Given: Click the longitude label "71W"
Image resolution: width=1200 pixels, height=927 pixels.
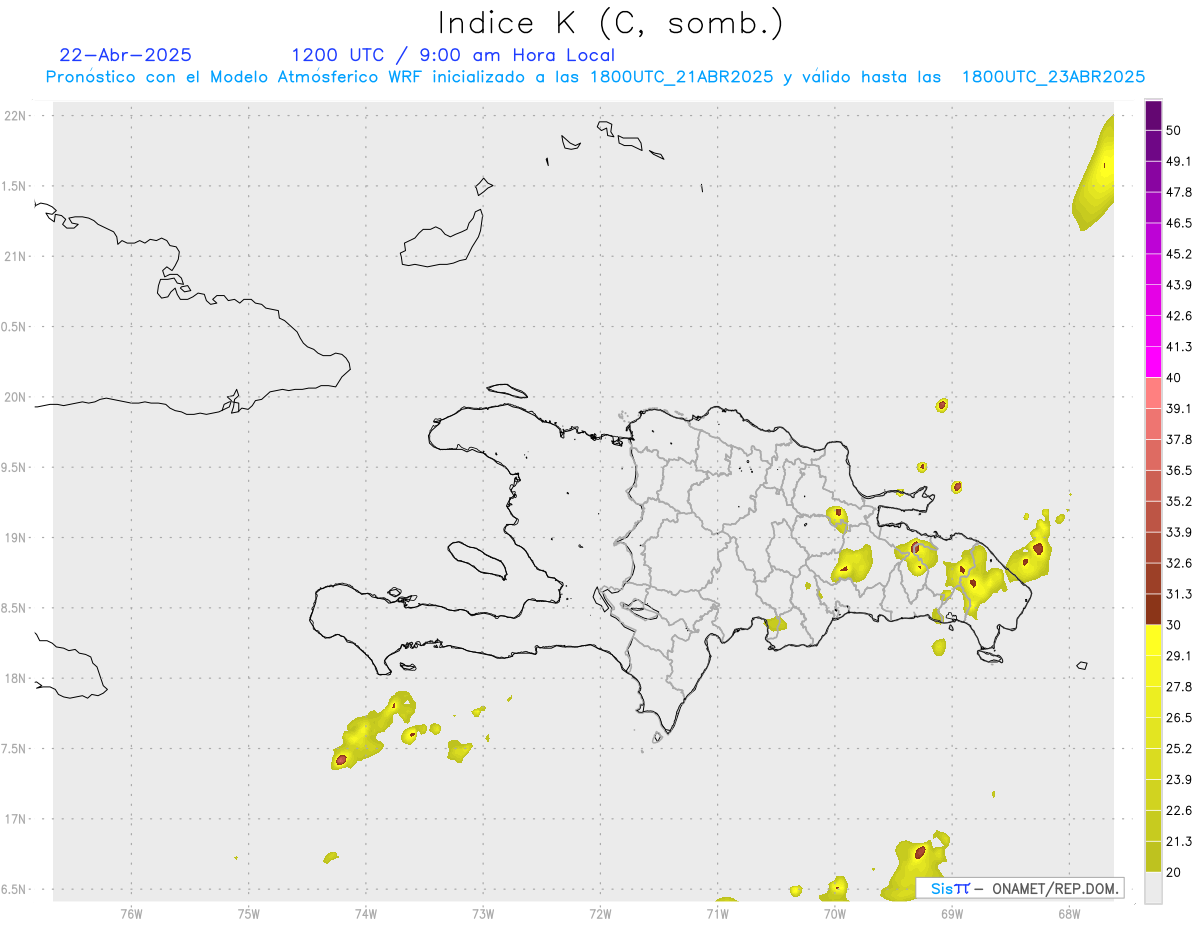Looking at the screenshot, I should pos(717,914).
